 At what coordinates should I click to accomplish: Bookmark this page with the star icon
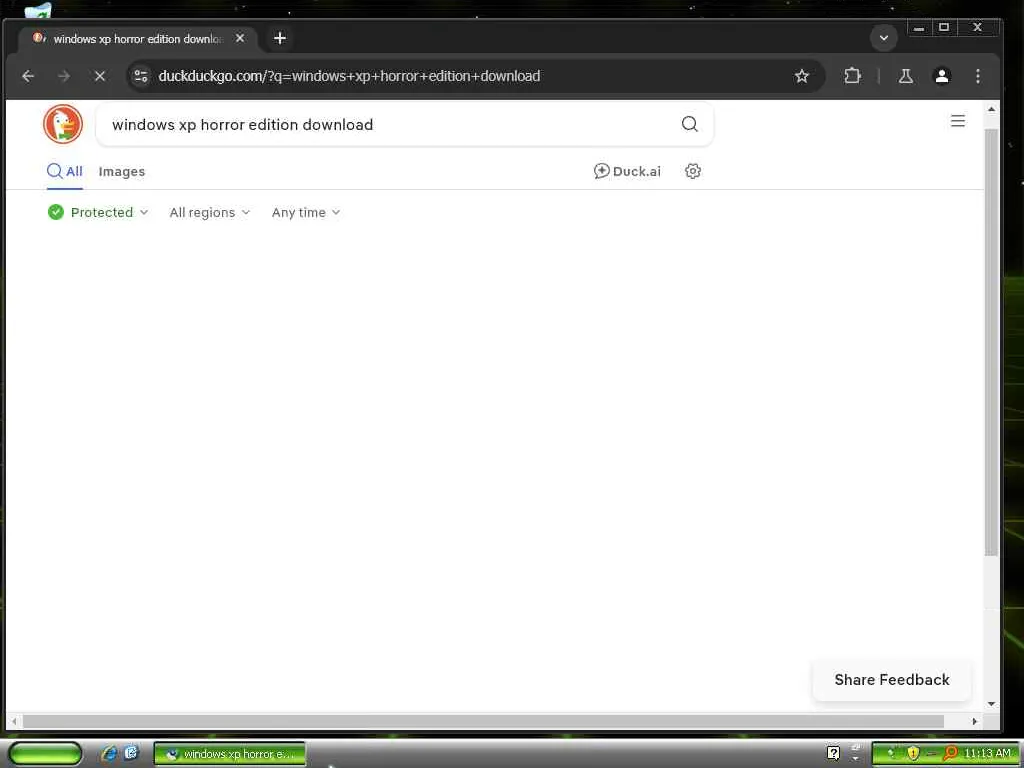pyautogui.click(x=802, y=76)
